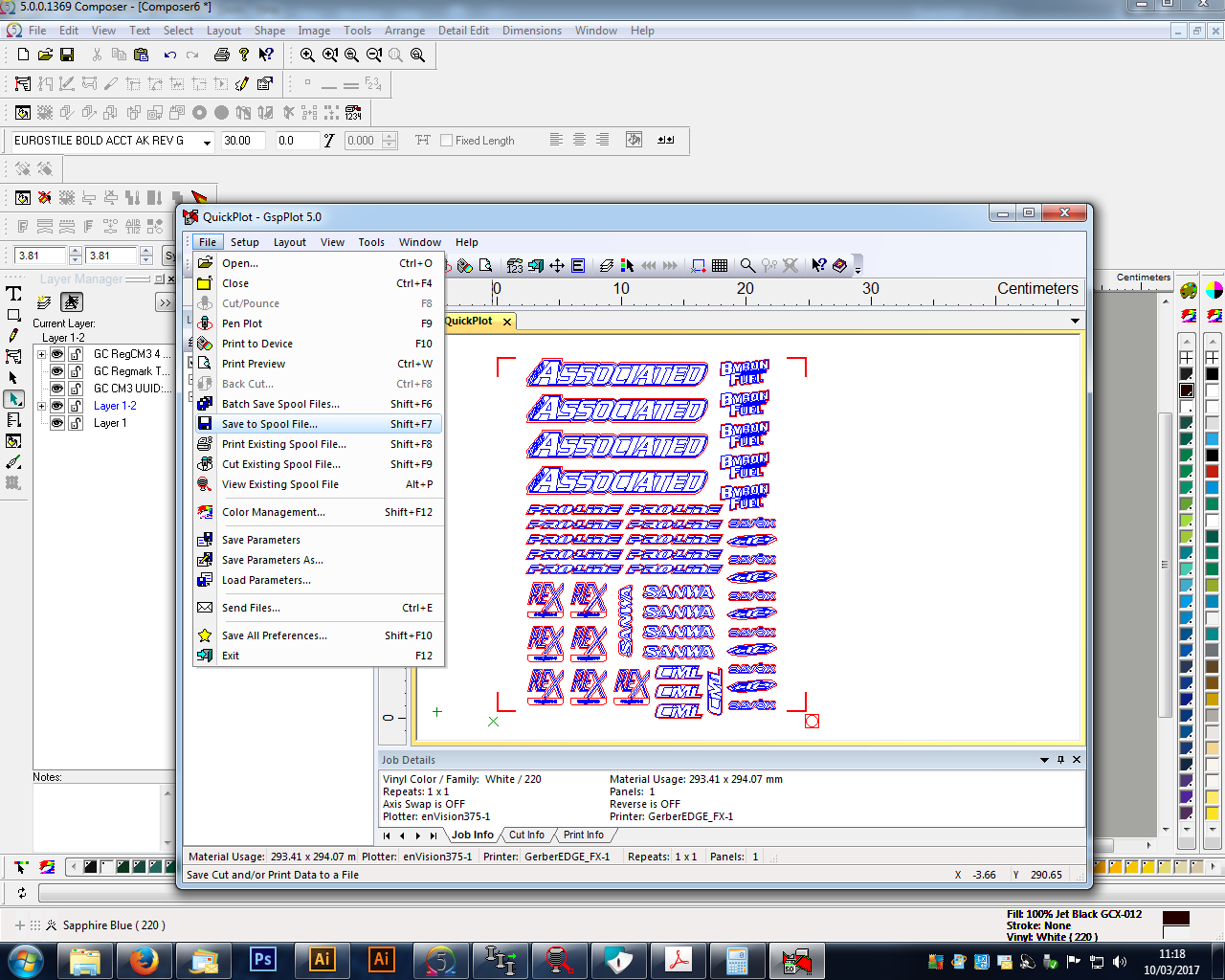Choose Pen Plot from File menu
The width and height of the screenshot is (1225, 980).
[318, 323]
